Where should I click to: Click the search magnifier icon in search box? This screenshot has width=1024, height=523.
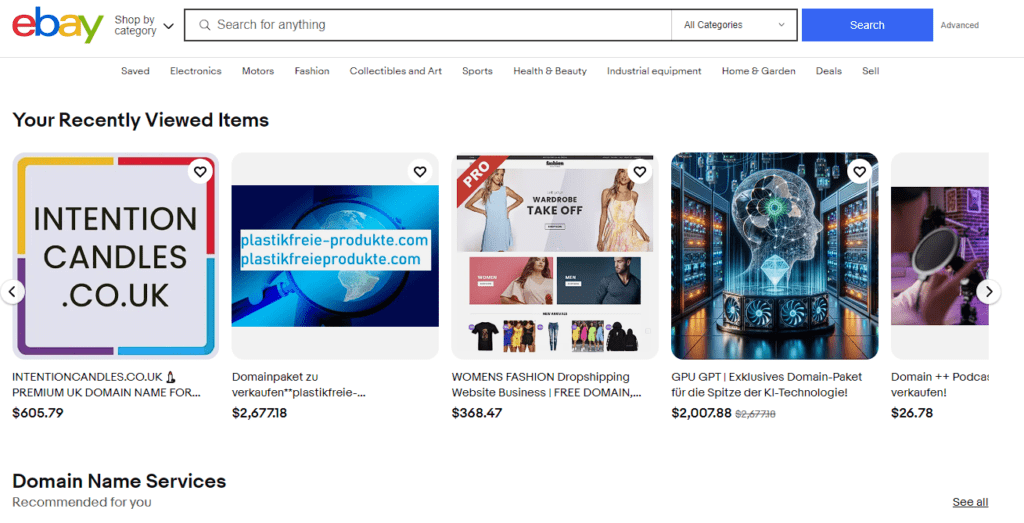tap(205, 25)
